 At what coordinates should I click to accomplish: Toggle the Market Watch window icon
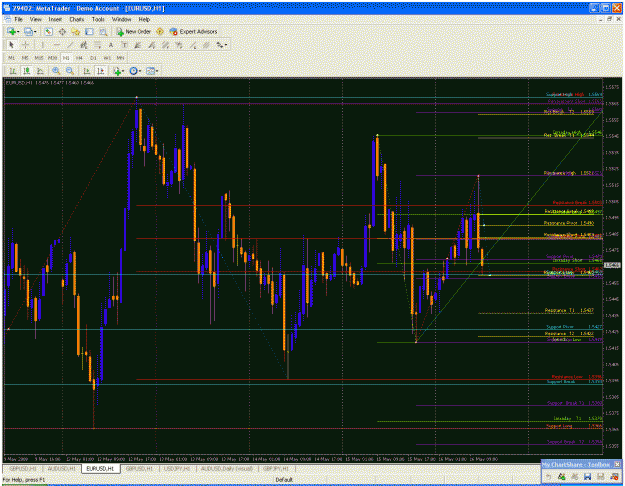(48, 31)
